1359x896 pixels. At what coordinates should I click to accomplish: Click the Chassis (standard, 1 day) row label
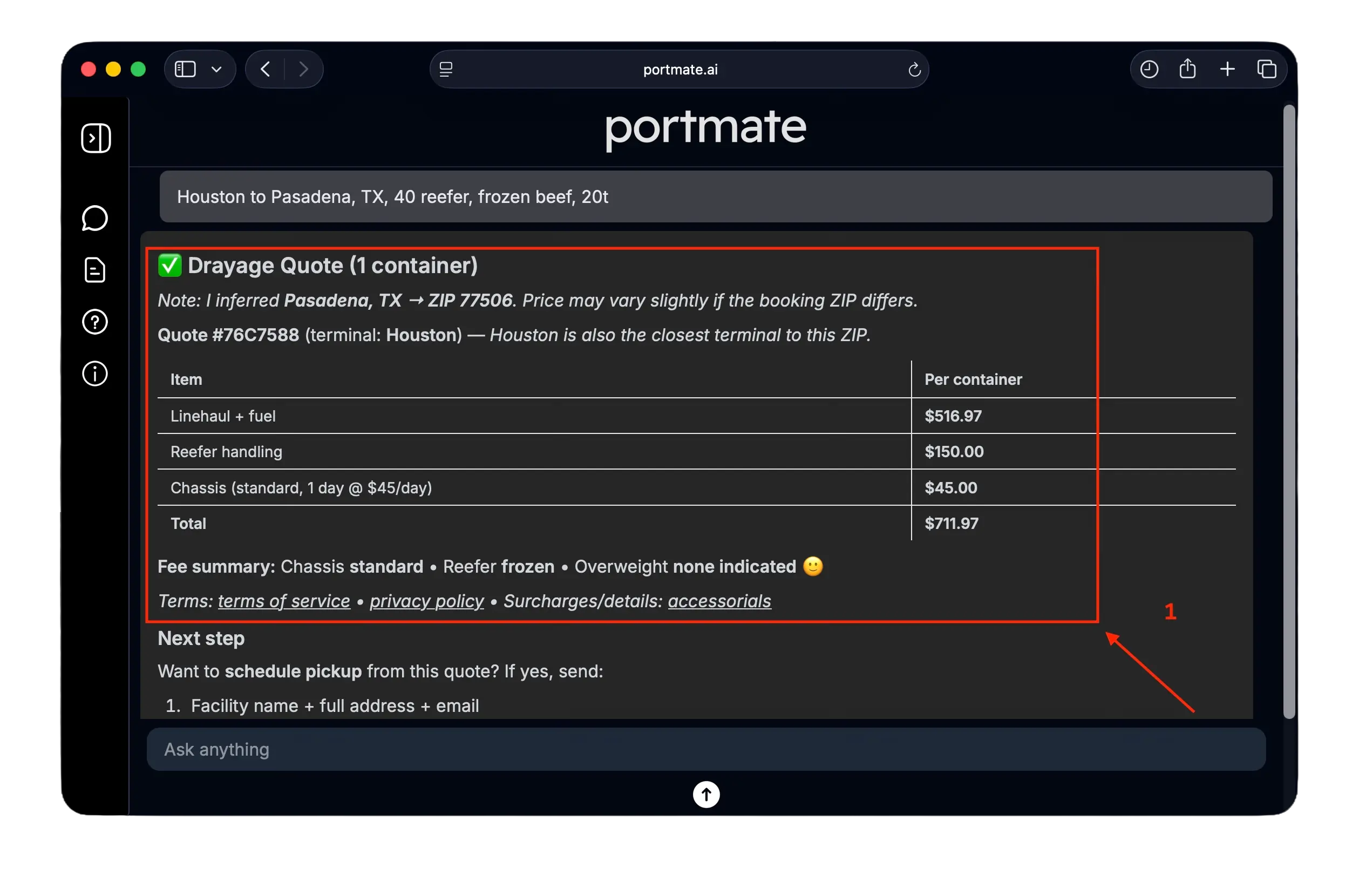(301, 487)
